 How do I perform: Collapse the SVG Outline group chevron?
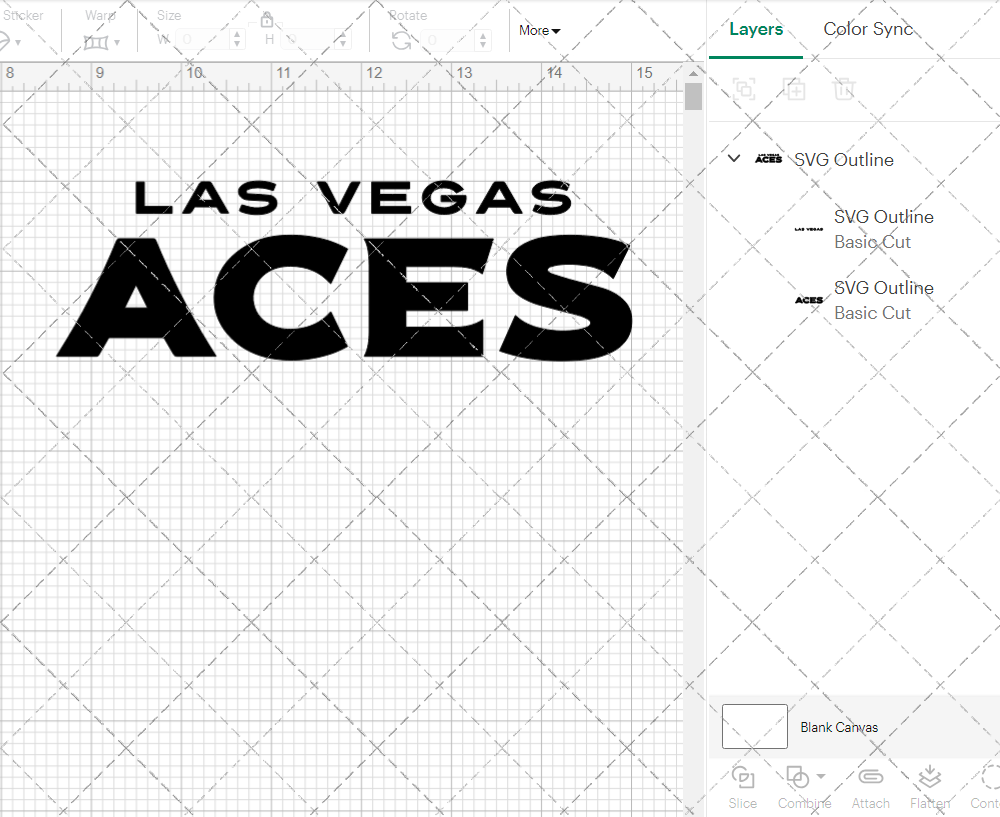[733, 158]
